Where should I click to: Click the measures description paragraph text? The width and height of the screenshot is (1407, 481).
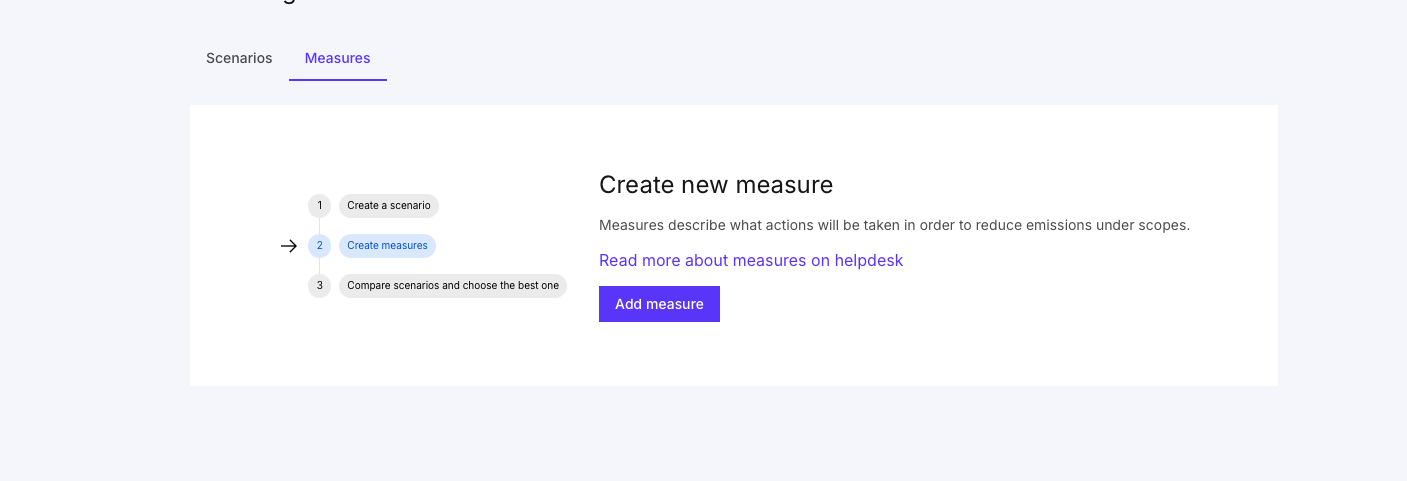tap(894, 225)
